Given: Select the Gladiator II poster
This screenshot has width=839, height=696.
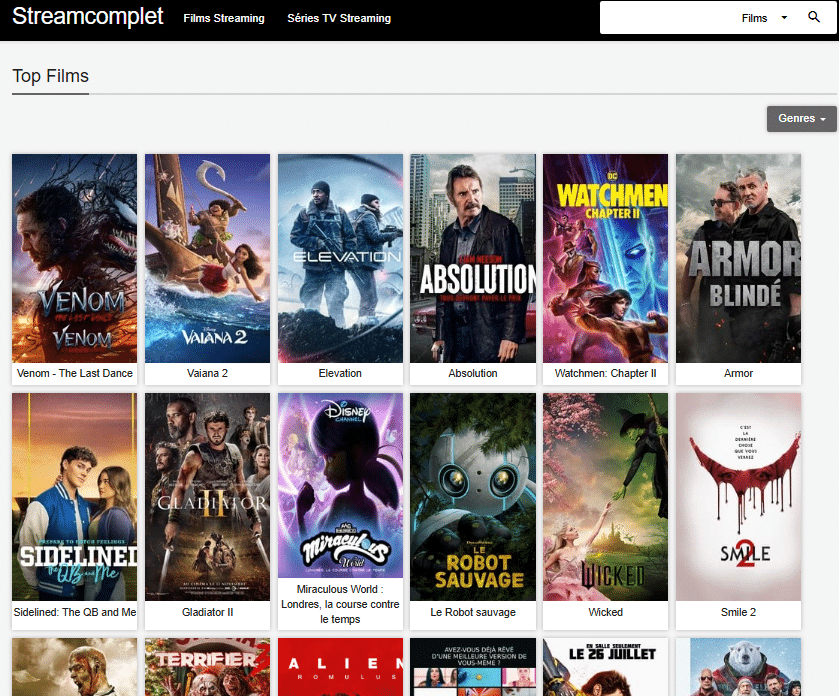Looking at the screenshot, I should (207, 497).
